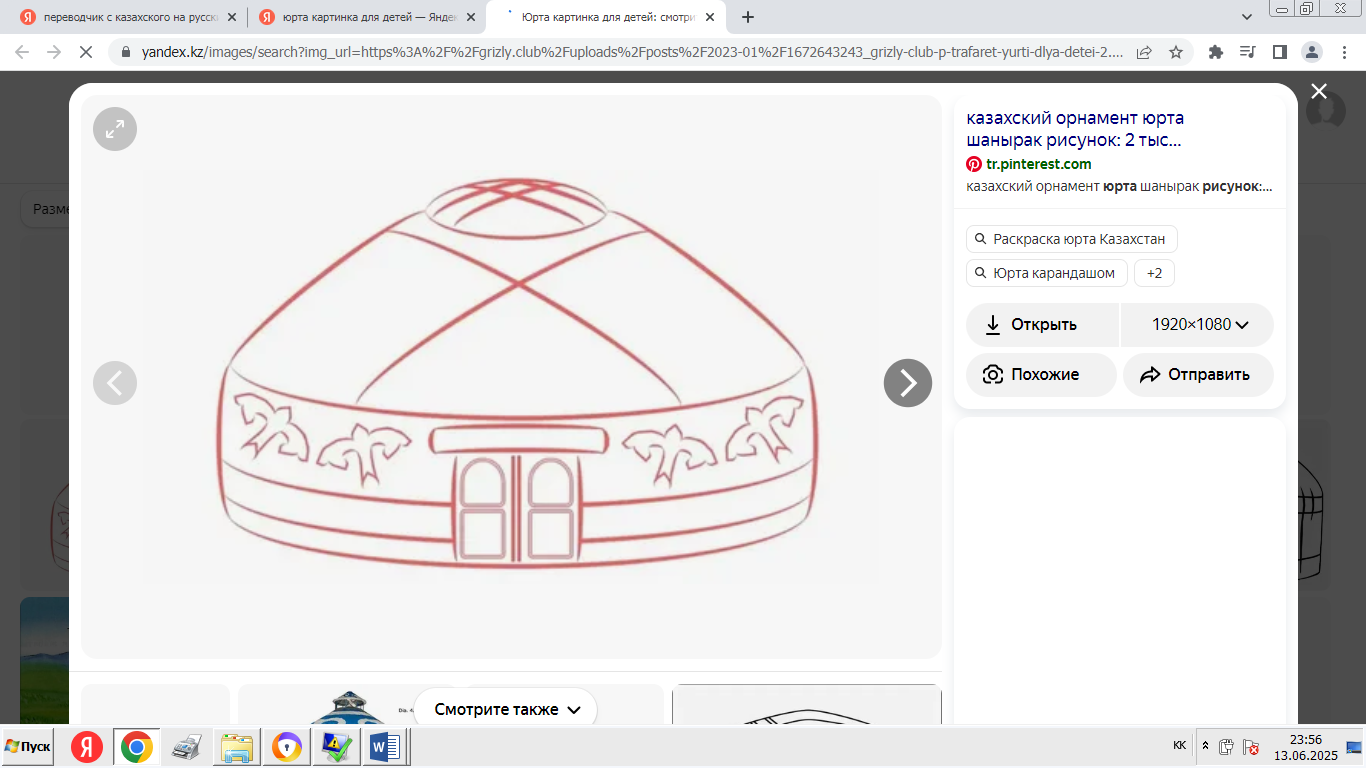1366x768 pixels.
Task: View site security lock information
Action: 126,52
